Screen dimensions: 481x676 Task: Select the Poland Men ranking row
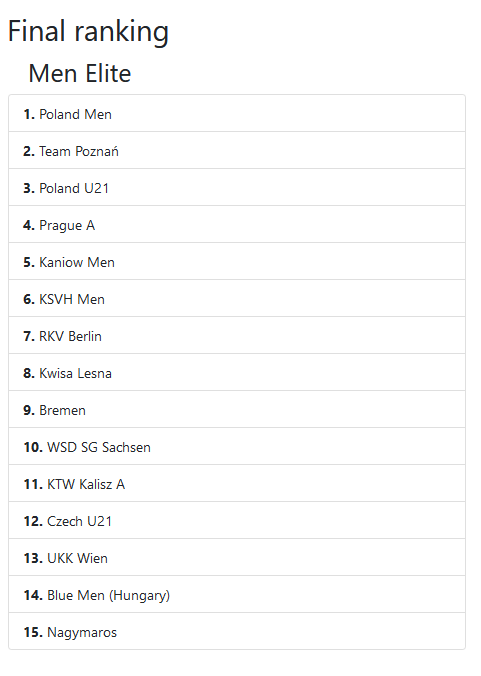click(237, 113)
